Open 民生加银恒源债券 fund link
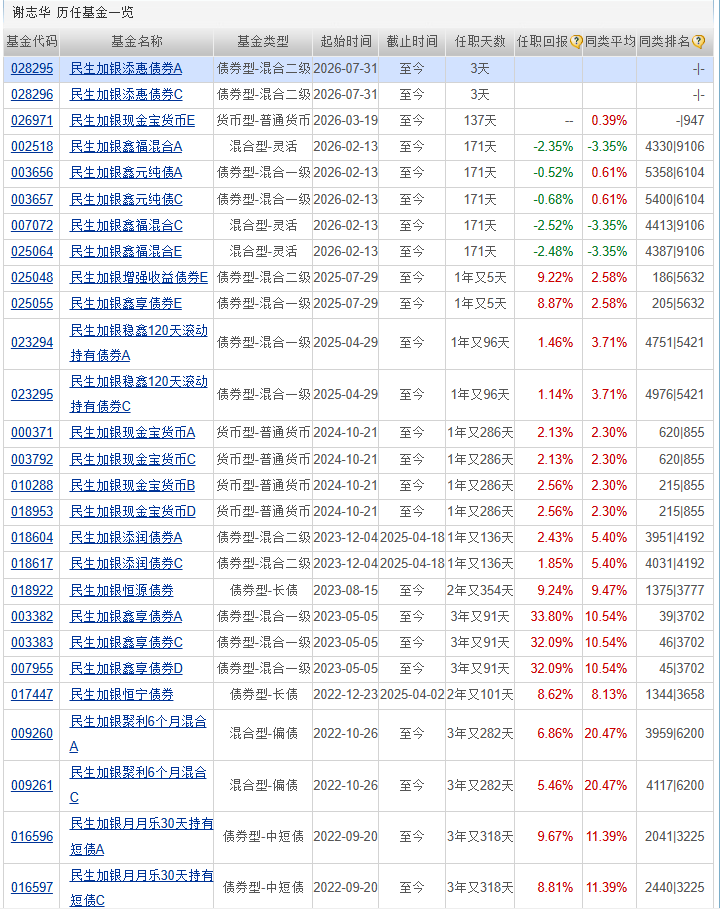The width and height of the screenshot is (720, 913). coord(122,590)
